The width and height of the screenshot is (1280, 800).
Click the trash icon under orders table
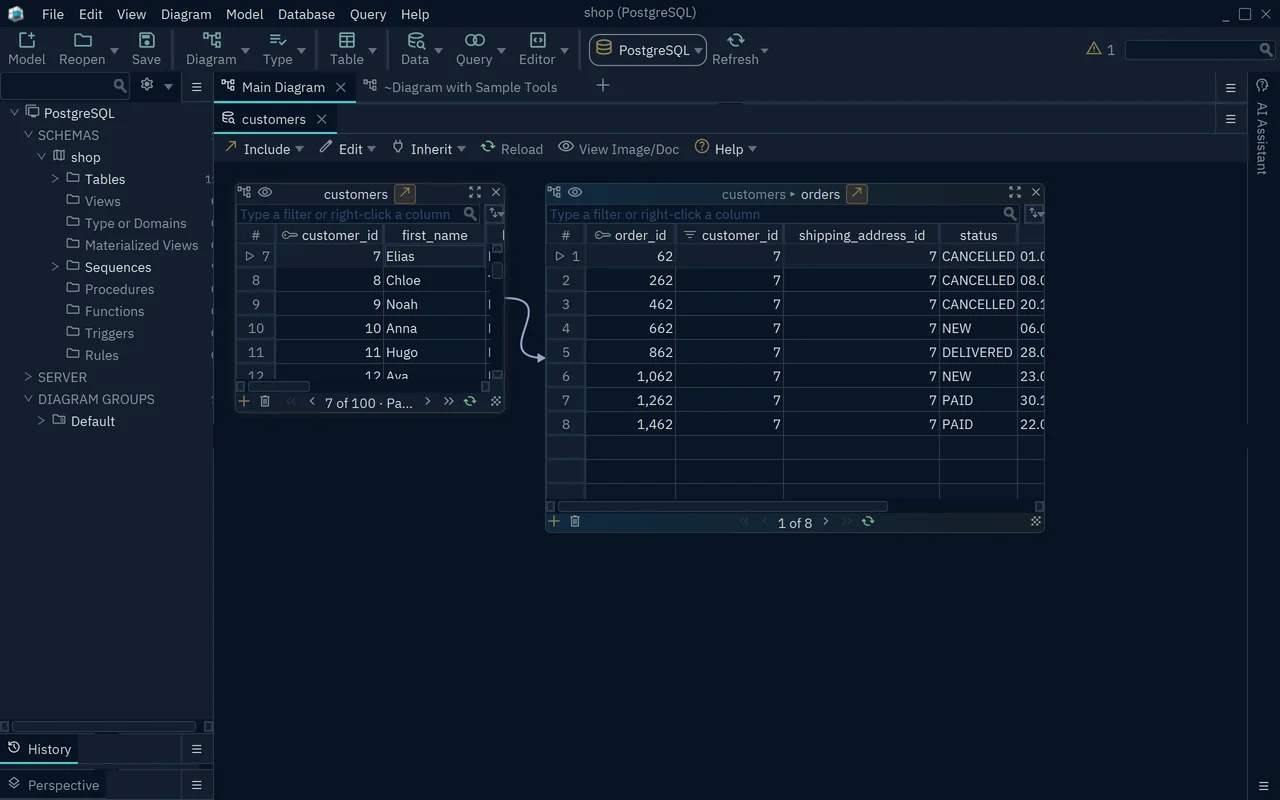[575, 521]
